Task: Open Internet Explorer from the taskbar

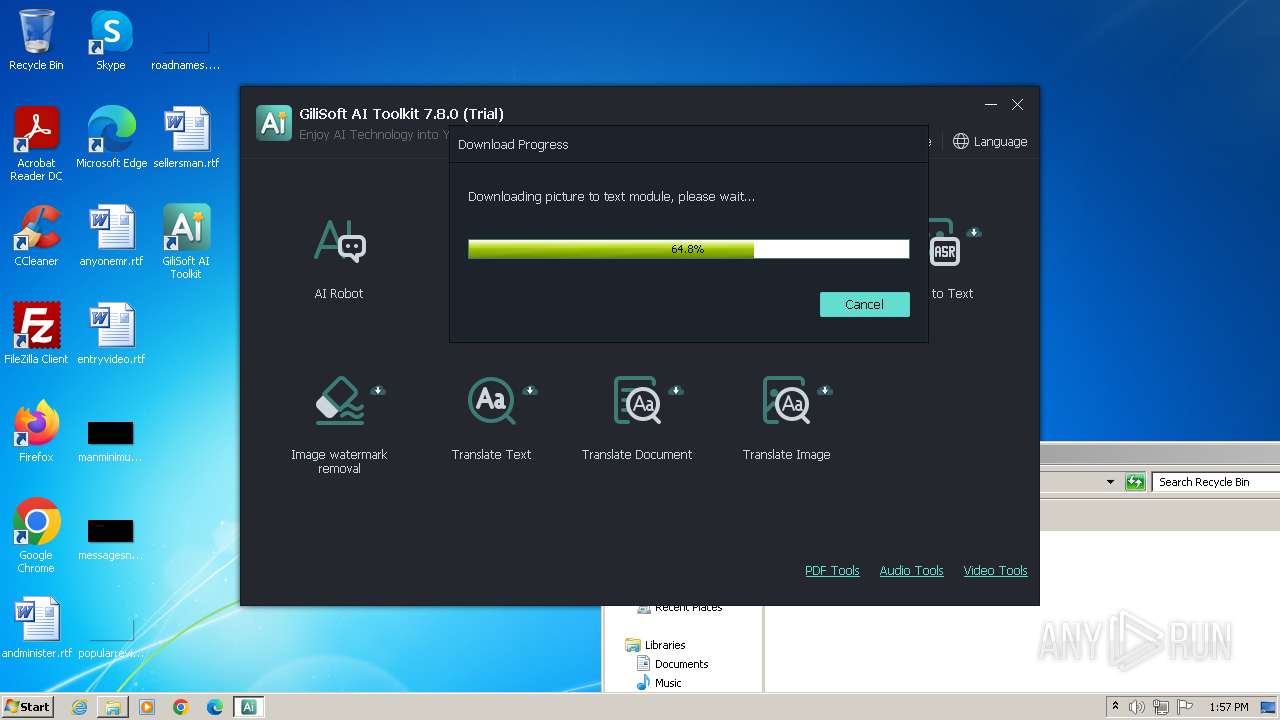Action: 79,707
